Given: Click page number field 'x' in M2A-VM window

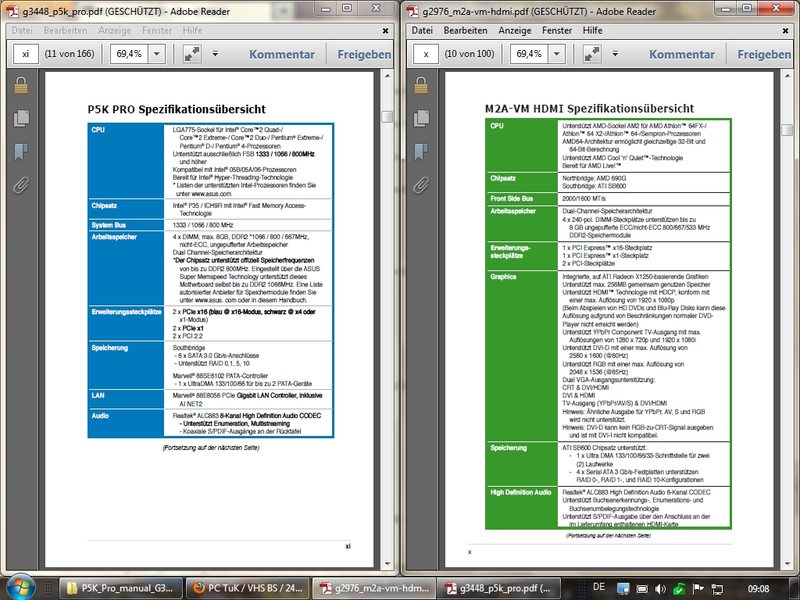Looking at the screenshot, I should point(426,54).
